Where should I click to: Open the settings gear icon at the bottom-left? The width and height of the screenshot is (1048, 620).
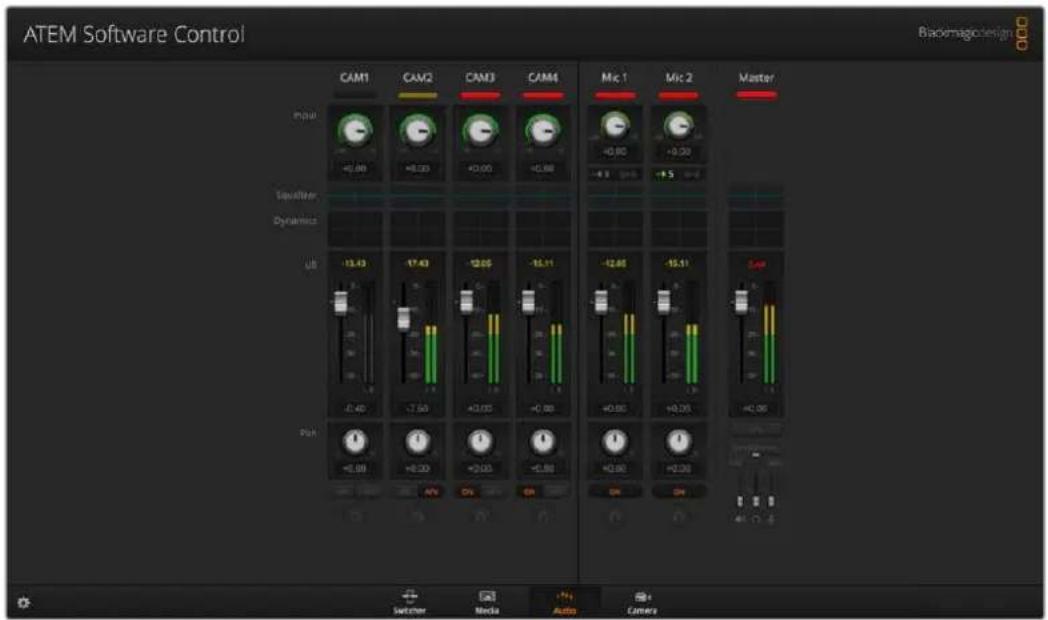point(23,603)
